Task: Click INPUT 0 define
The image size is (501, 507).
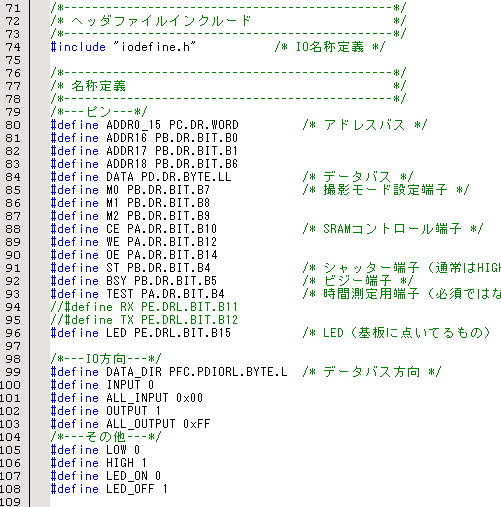Action: [x=102, y=385]
